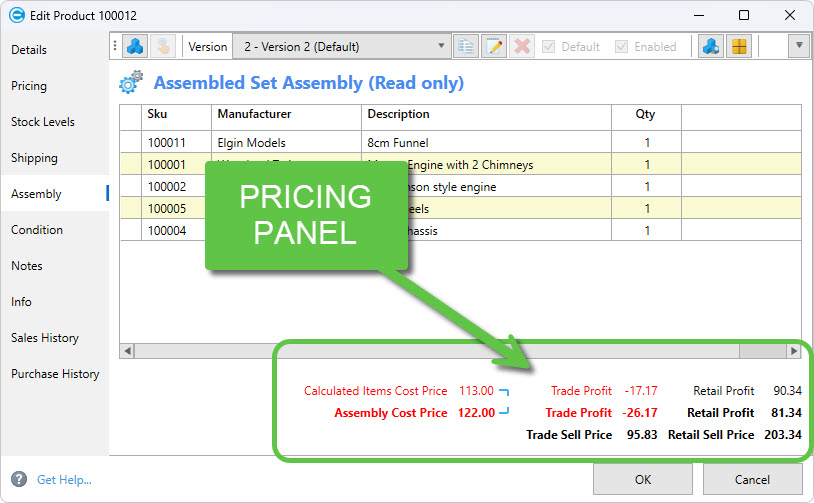Viewport: 814px width, 503px height.
Task: Click the copy version document icon
Action: (x=466, y=47)
